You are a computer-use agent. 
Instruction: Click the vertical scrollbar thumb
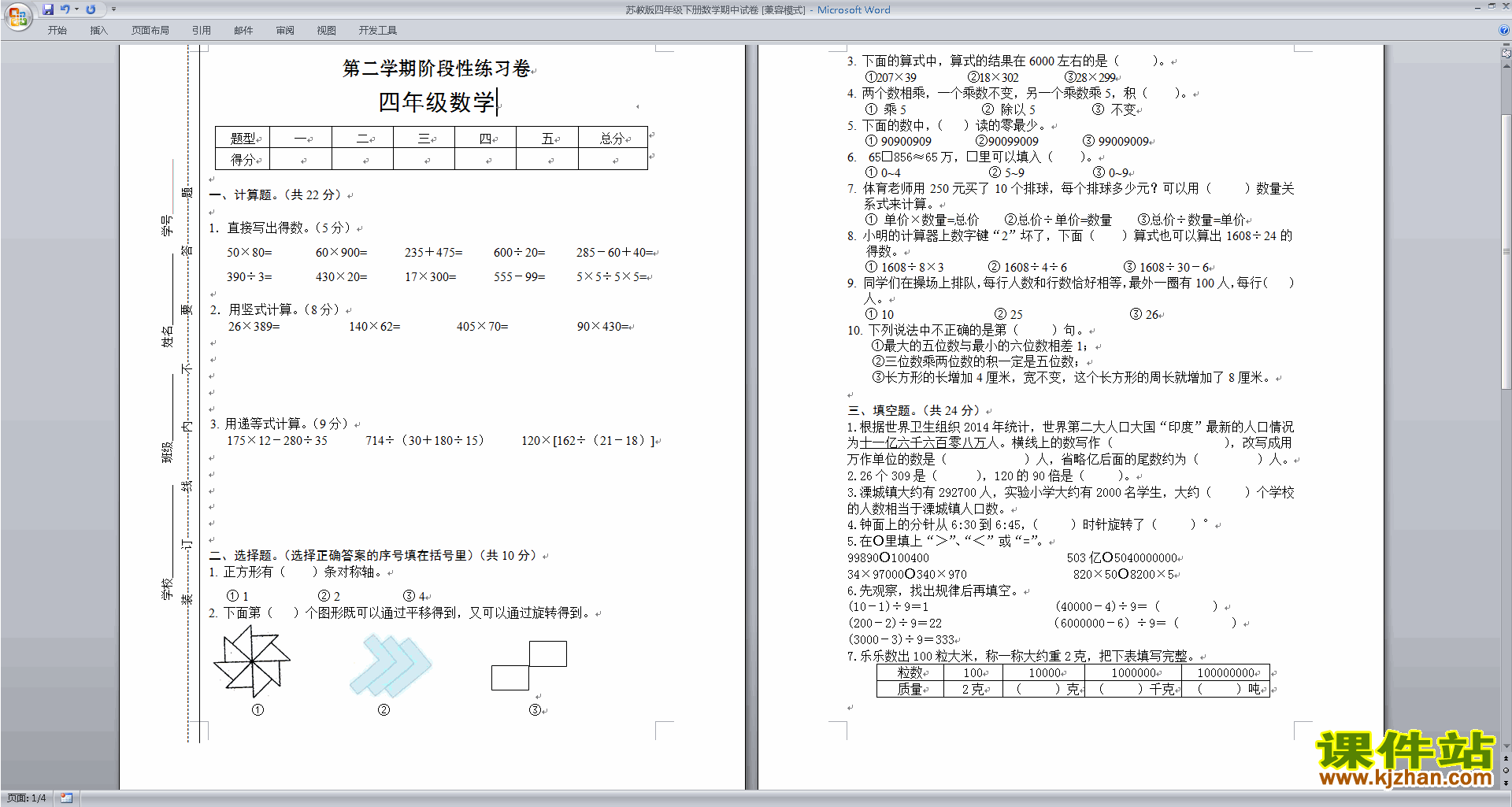point(1506,251)
